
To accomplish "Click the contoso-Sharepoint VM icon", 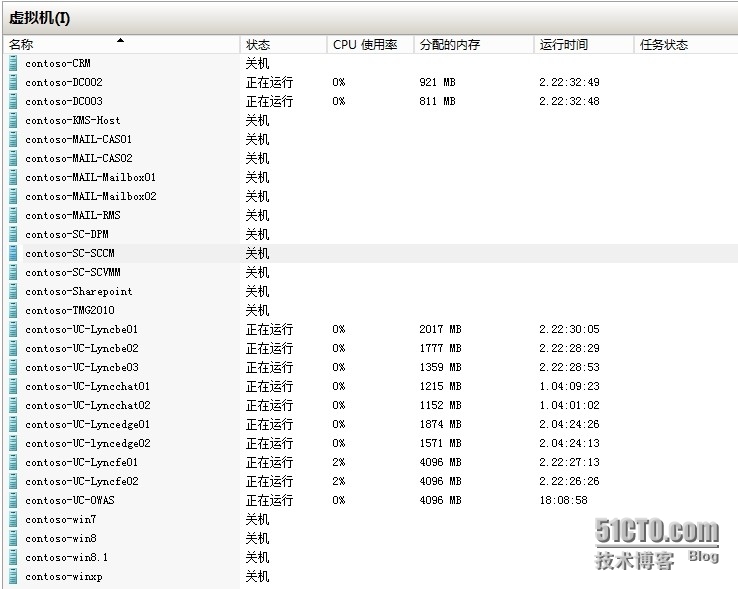I will click(x=13, y=291).
